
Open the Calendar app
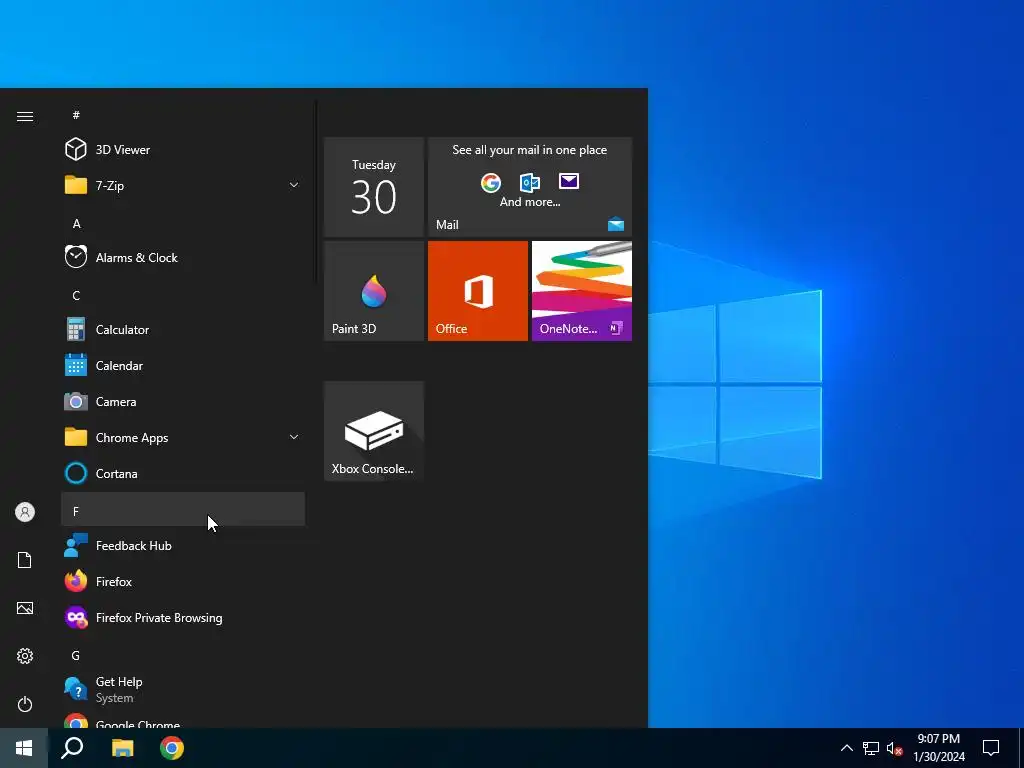(x=183, y=366)
